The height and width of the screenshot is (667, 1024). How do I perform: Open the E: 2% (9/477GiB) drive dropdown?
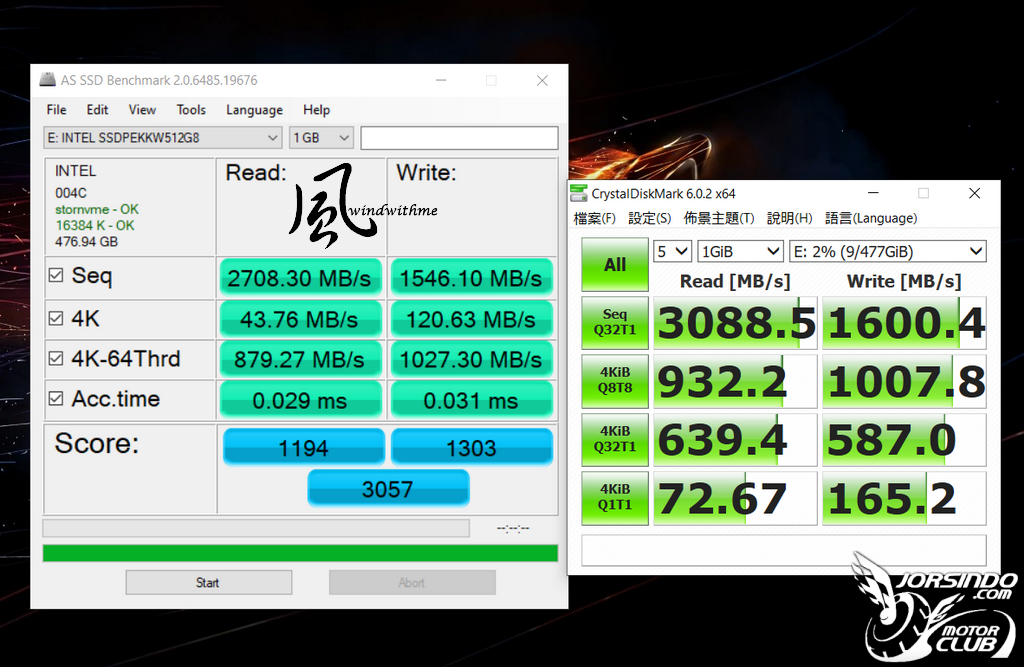tap(888, 252)
